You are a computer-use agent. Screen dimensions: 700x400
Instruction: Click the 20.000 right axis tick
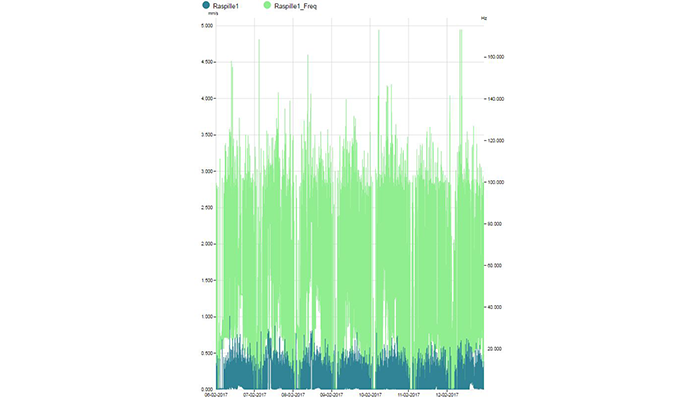point(493,348)
